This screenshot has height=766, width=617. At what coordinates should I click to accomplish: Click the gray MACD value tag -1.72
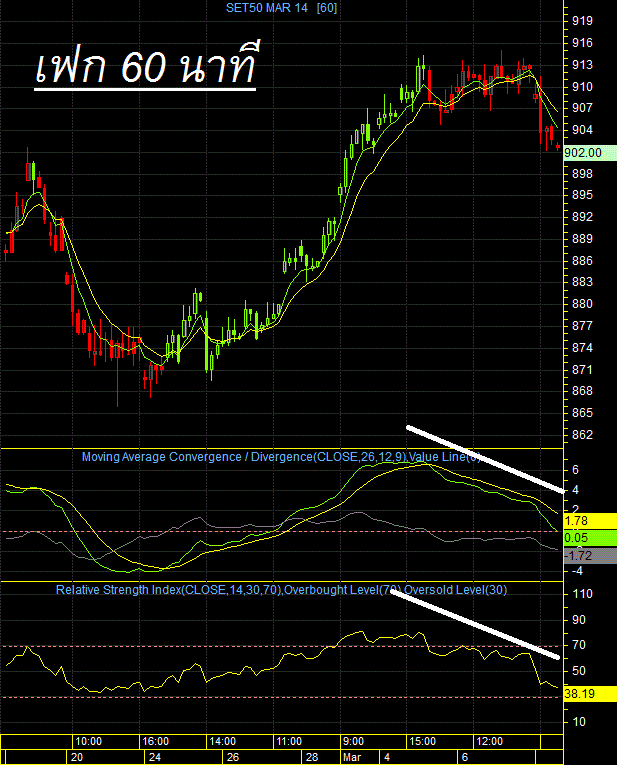pyautogui.click(x=590, y=555)
